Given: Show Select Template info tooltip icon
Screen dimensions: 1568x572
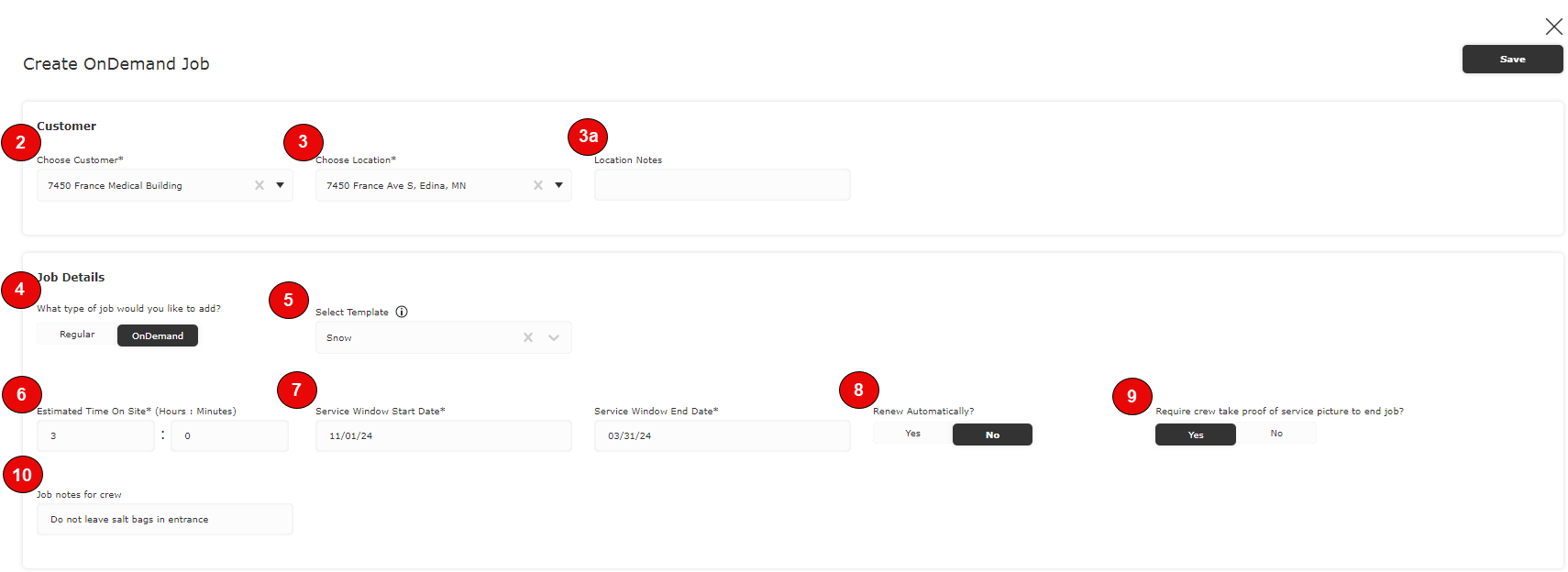Looking at the screenshot, I should [402, 312].
